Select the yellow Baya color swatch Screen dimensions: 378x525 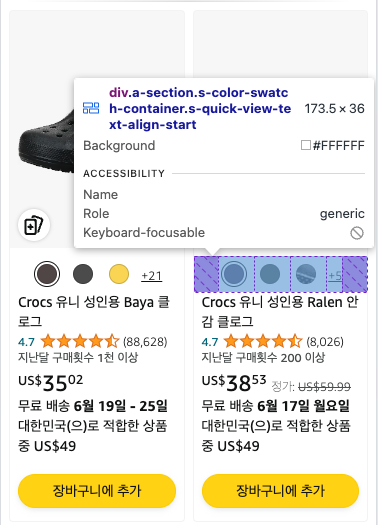click(119, 274)
